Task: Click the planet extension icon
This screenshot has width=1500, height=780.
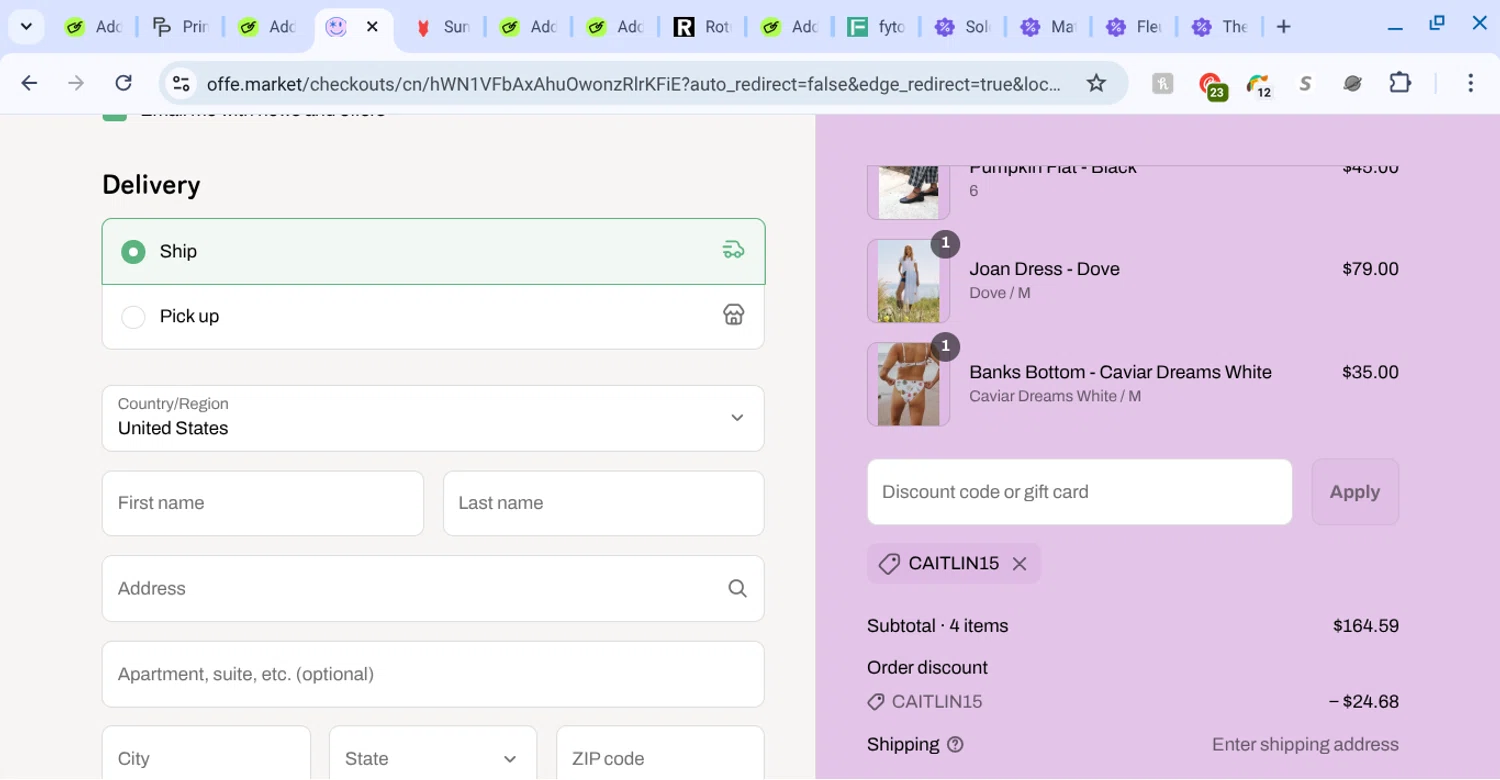Action: click(x=1352, y=84)
